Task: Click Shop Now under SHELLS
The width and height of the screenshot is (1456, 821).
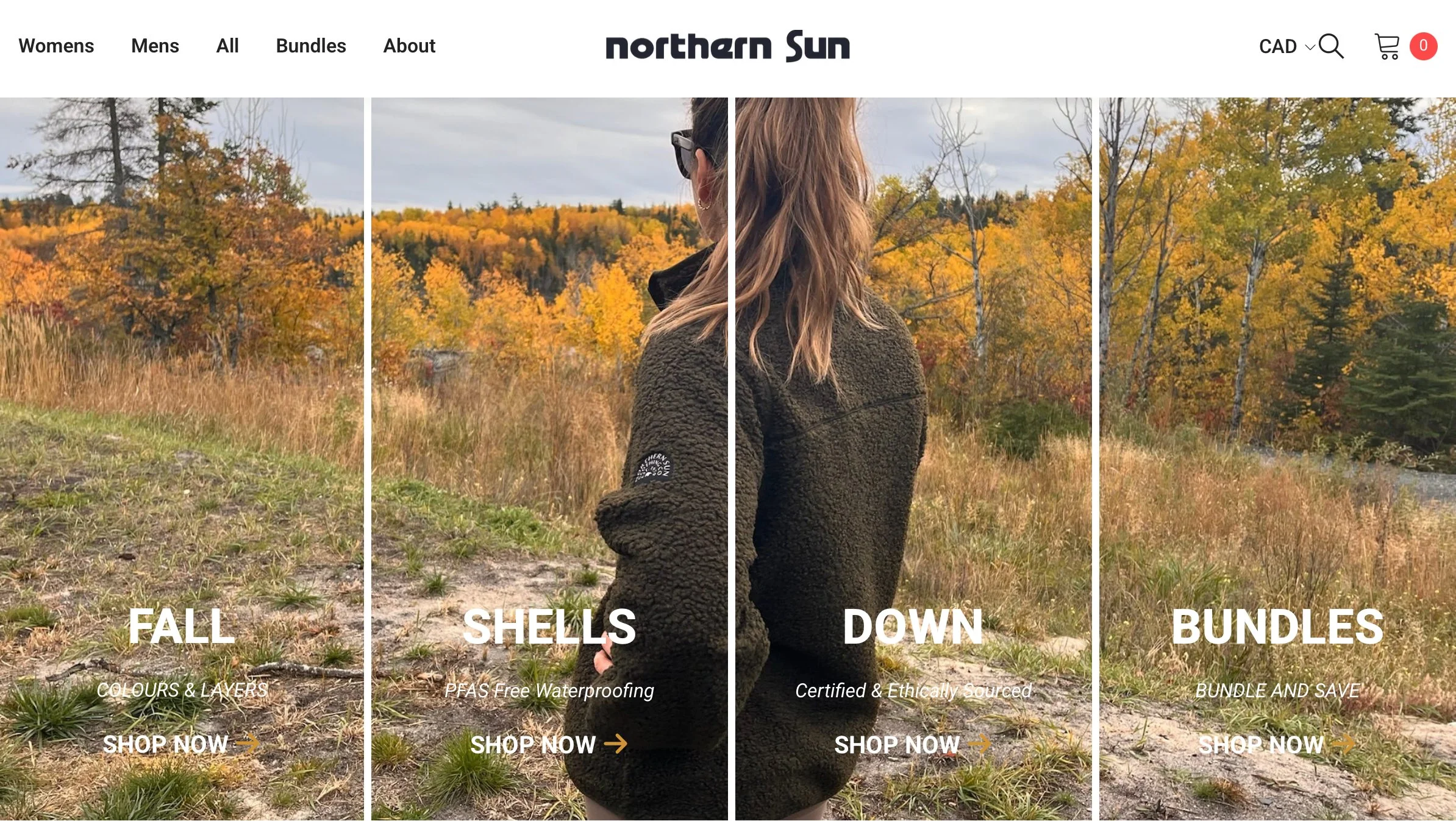Action: pyautogui.click(x=533, y=744)
